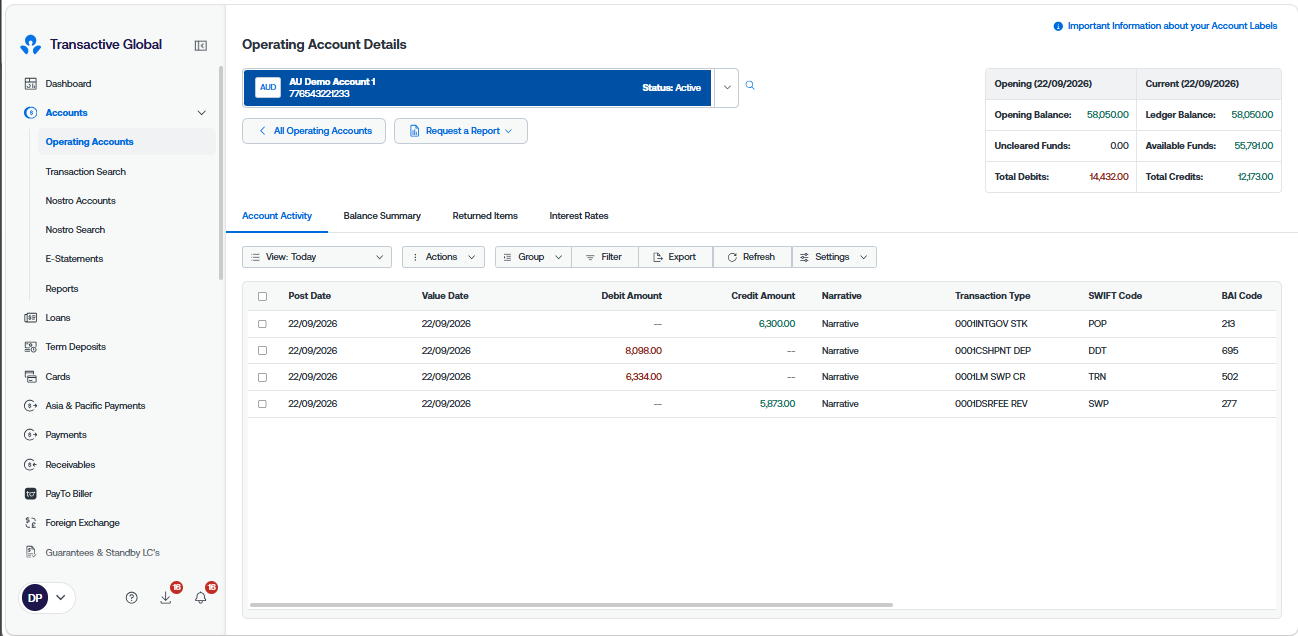Tick checkbox for 8,098.00 debit row

(263, 351)
